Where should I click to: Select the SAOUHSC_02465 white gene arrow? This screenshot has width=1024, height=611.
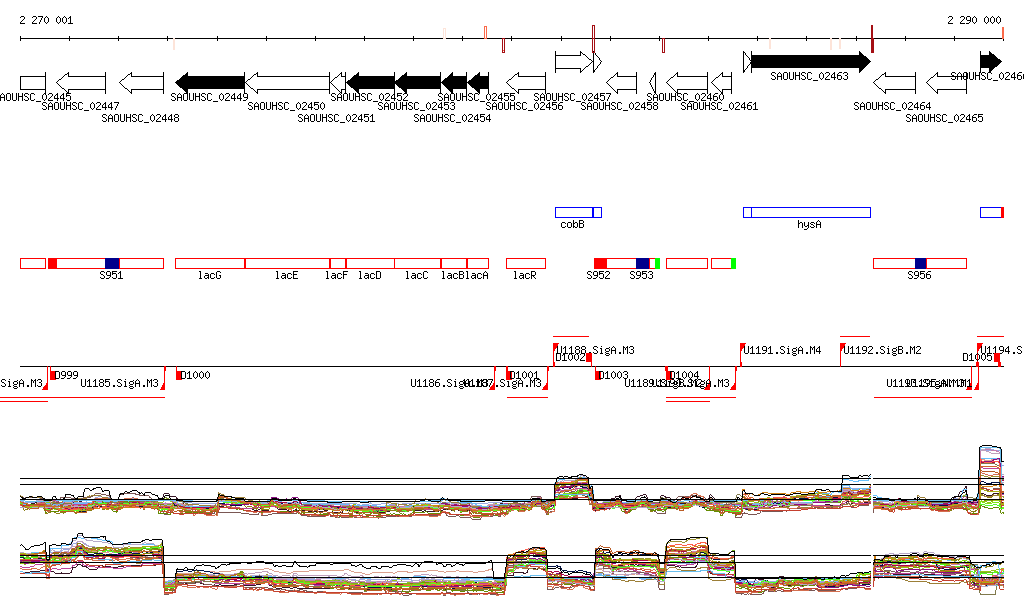[x=946, y=82]
